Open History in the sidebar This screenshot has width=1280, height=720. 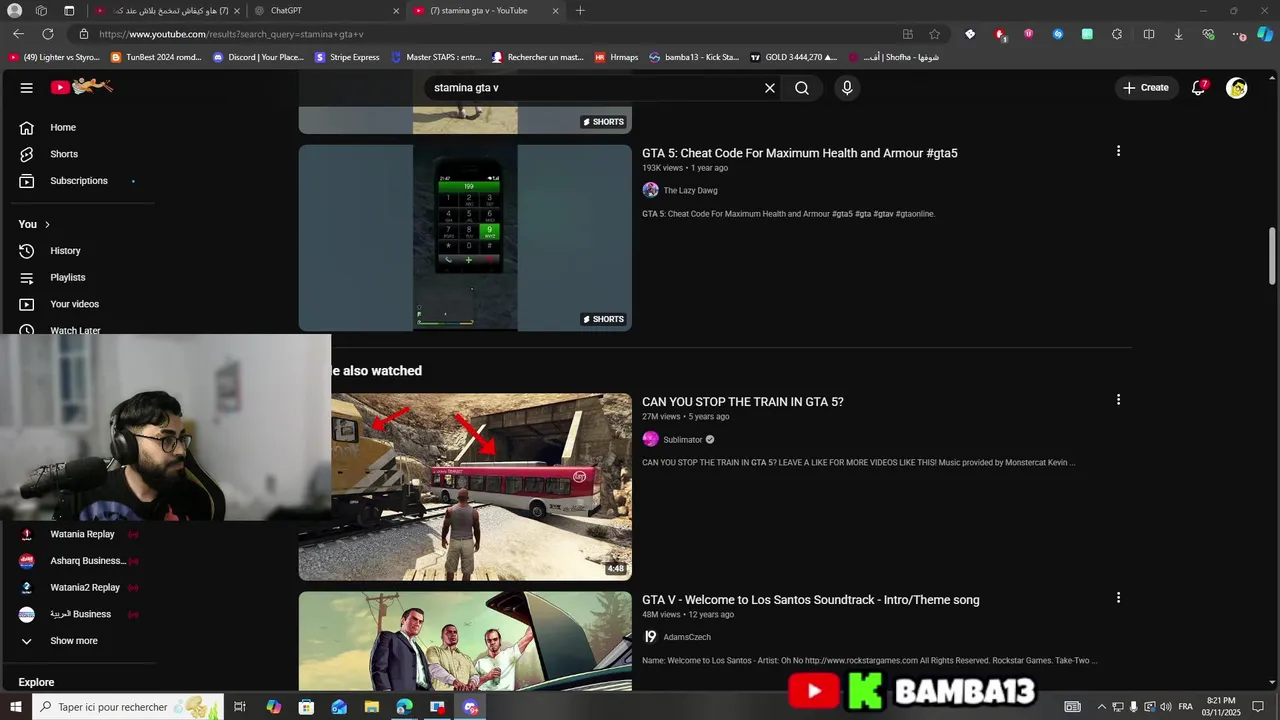coord(65,251)
